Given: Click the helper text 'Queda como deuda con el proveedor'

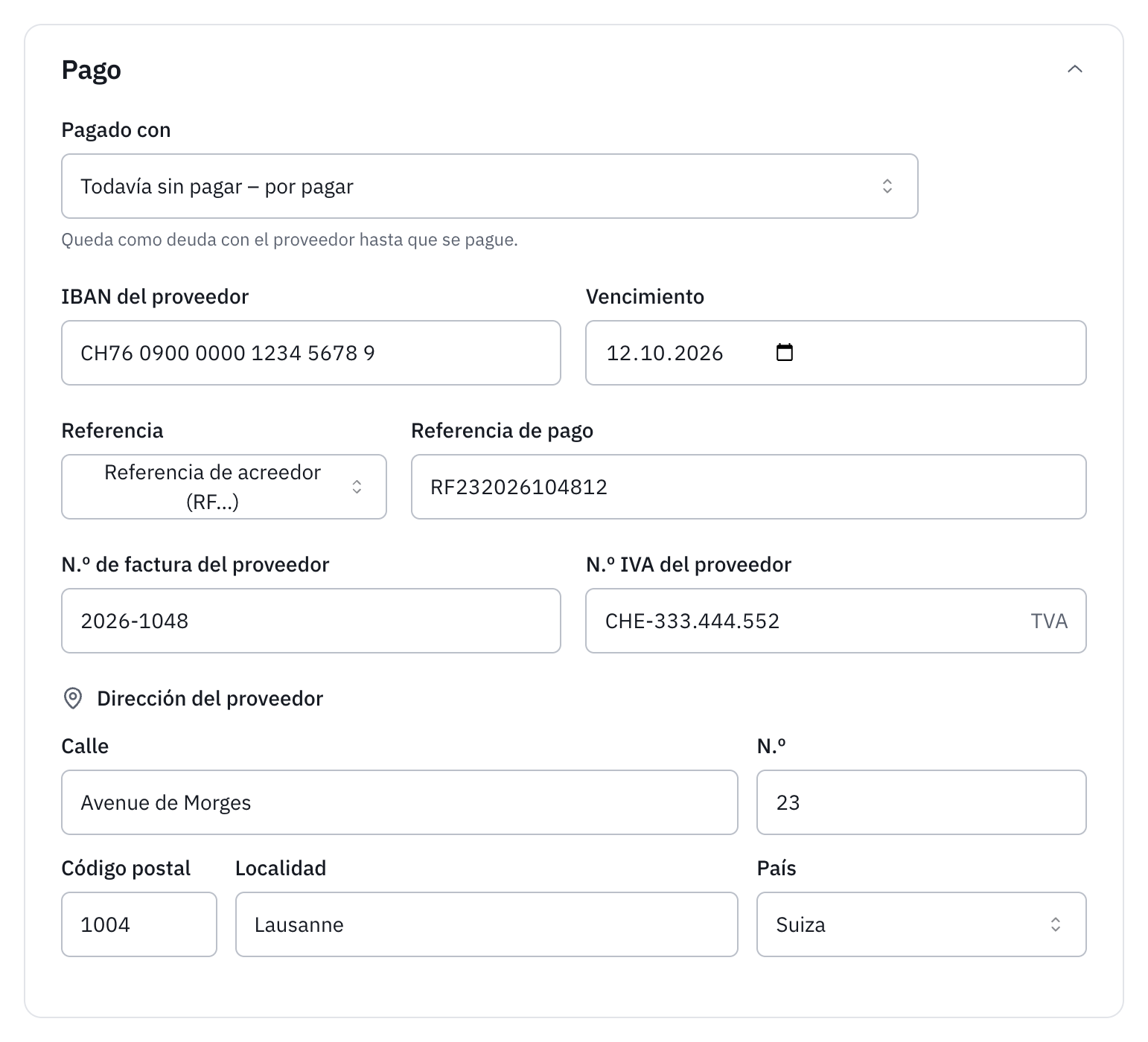Looking at the screenshot, I should pyautogui.click(x=290, y=240).
